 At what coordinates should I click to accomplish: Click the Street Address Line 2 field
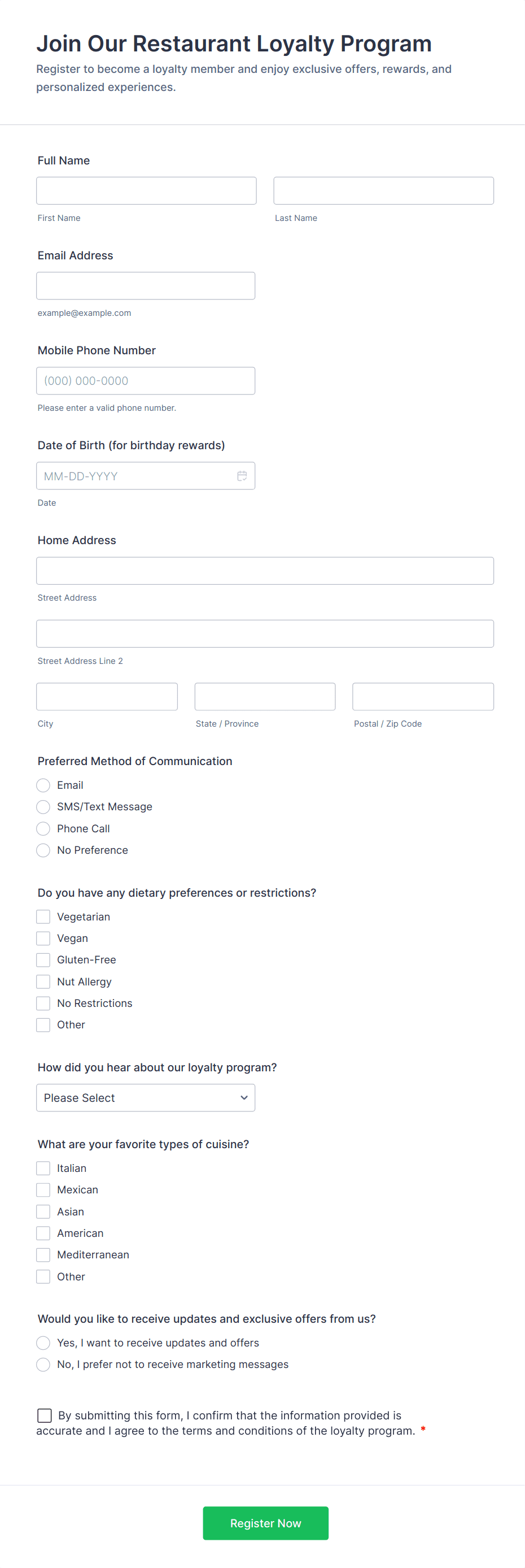[x=265, y=633]
